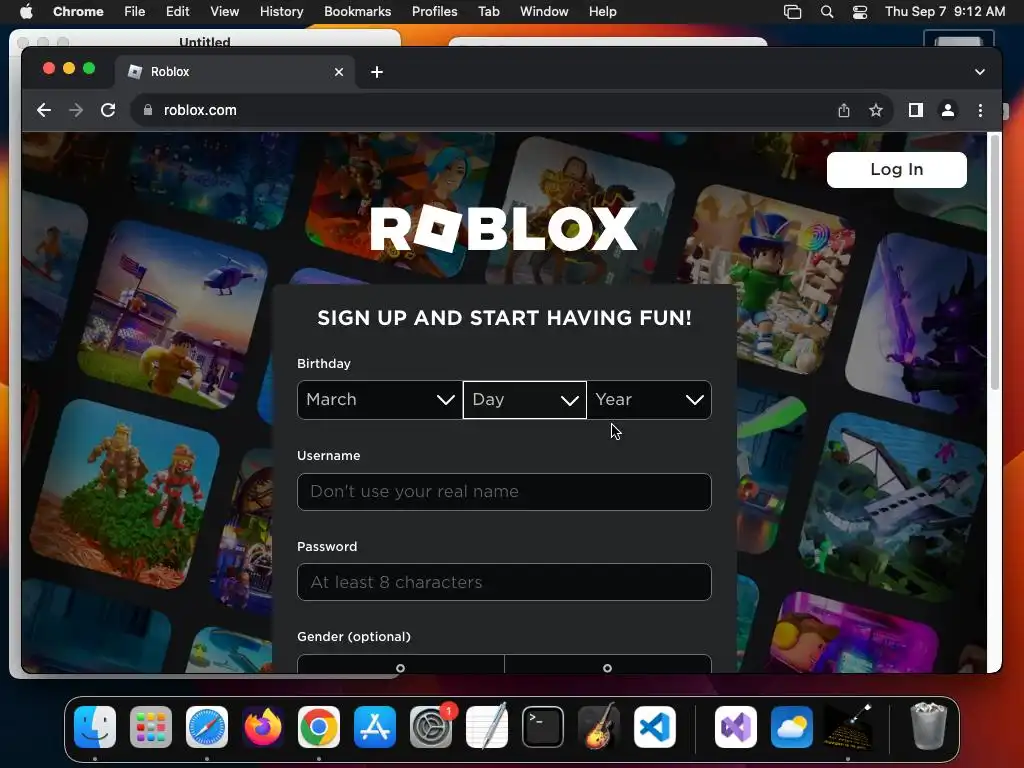Open Spotlight search
Viewport: 1024px width, 768px height.
pyautogui.click(x=827, y=12)
